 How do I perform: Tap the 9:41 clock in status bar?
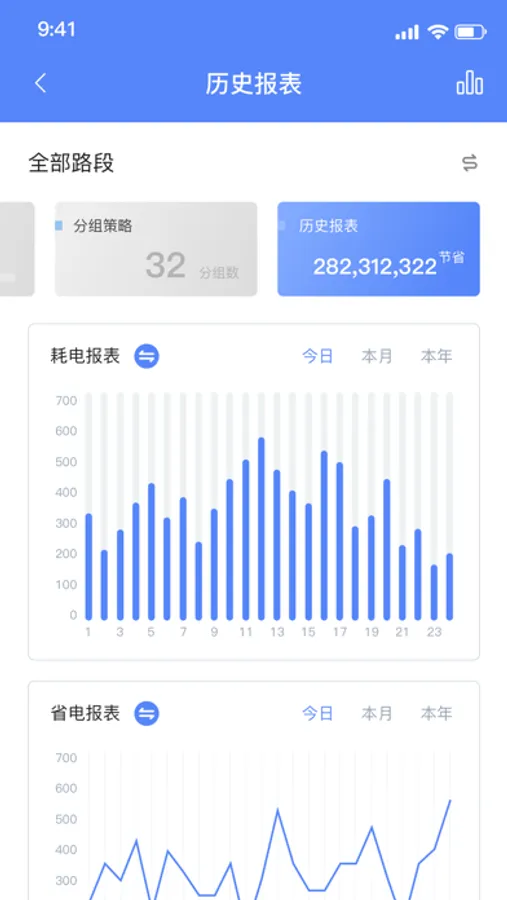(56, 30)
